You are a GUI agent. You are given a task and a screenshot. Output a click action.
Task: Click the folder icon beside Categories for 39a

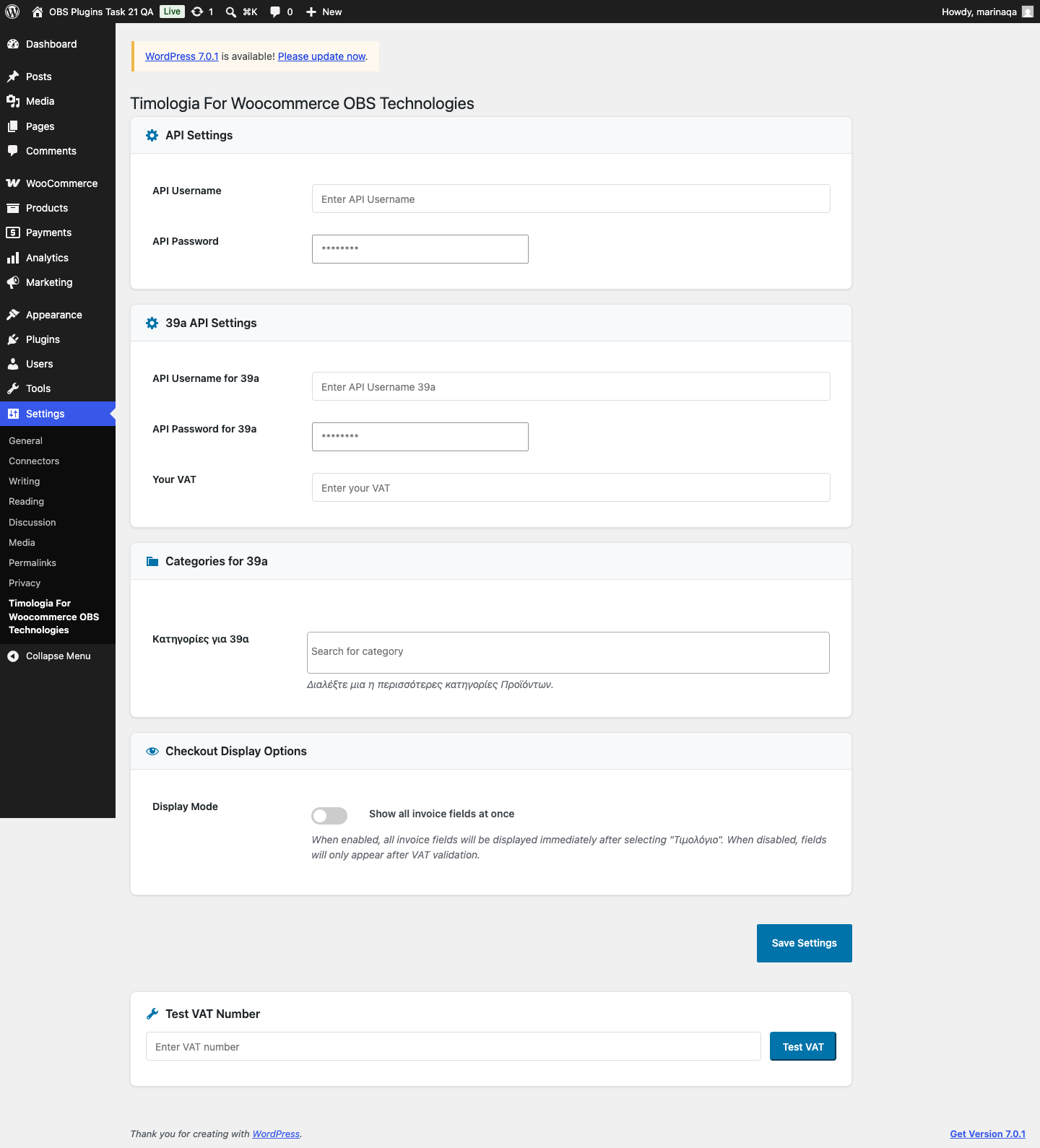152,561
